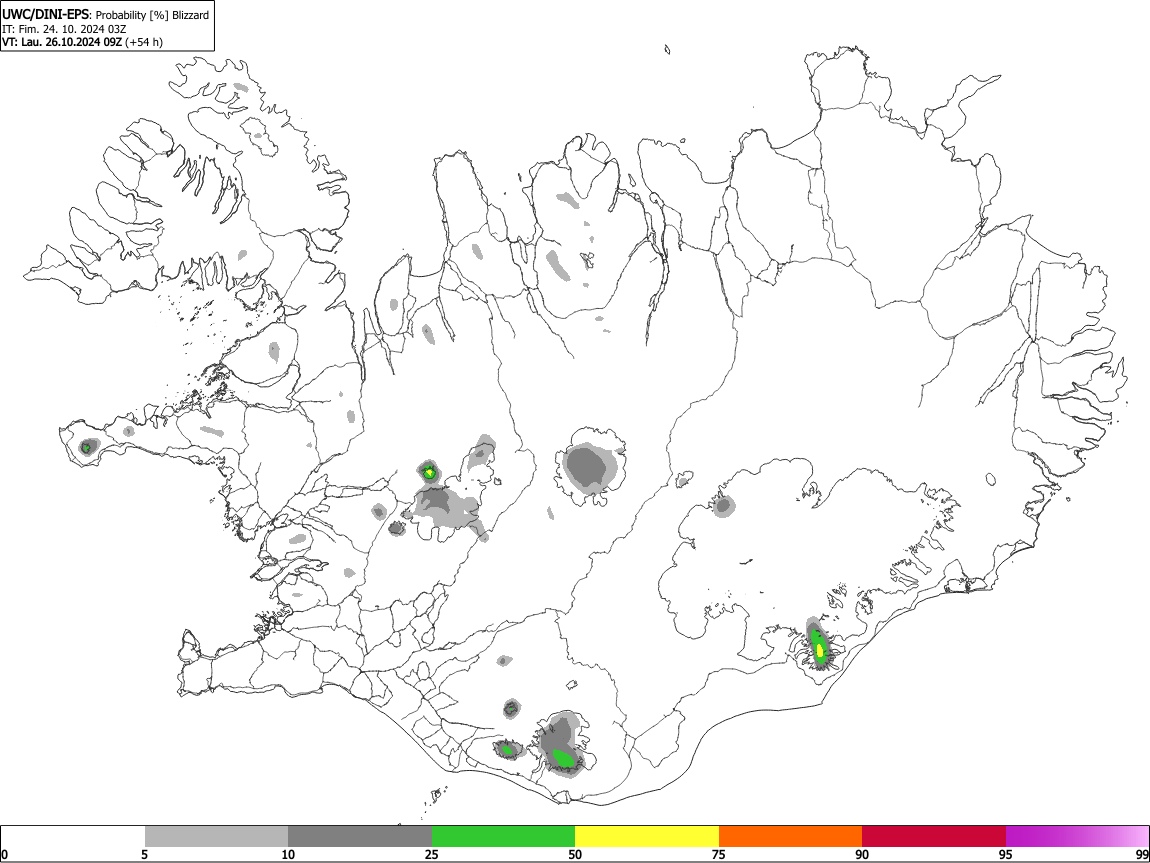Click the '(+54 h)' forecast offset text
This screenshot has height=863, width=1150.
coord(144,42)
